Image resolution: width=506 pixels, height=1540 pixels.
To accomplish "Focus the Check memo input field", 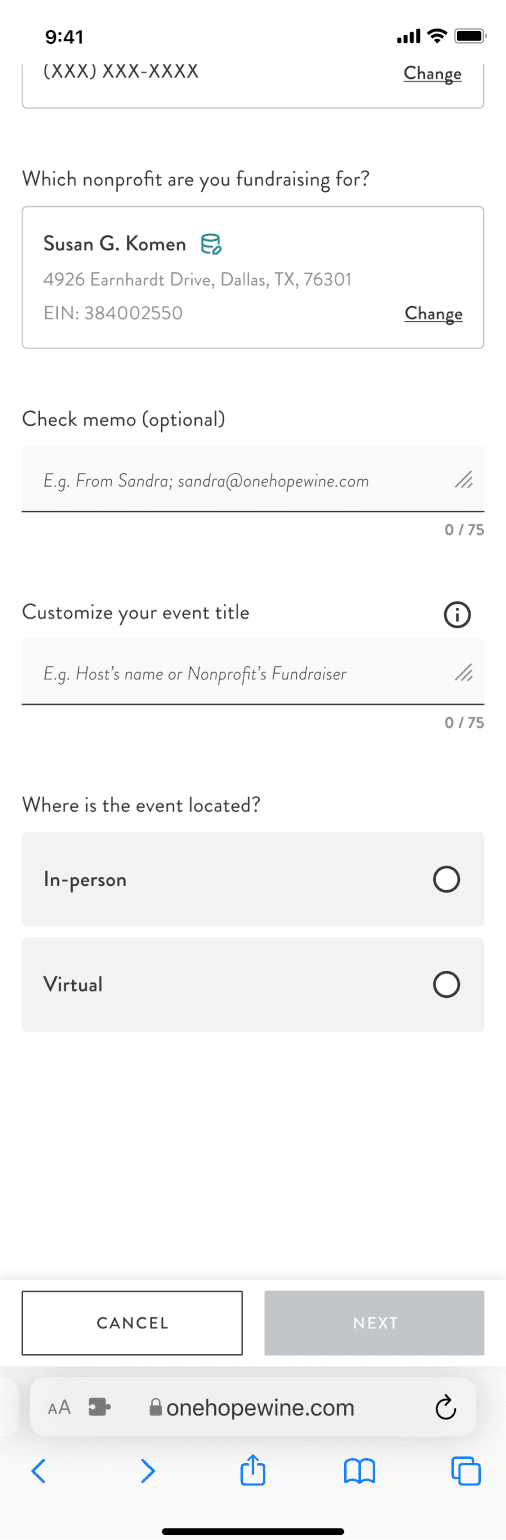I will [253, 480].
